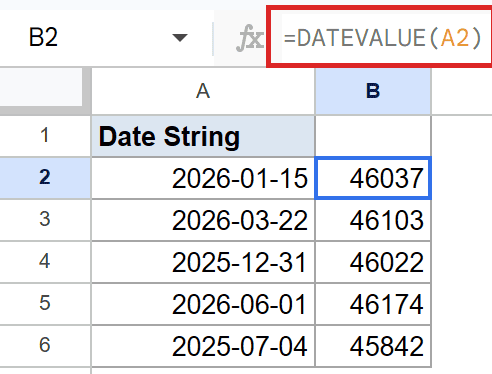Select row 6 header
Image resolution: width=492 pixels, height=374 pixels.
pyautogui.click(x=45, y=346)
